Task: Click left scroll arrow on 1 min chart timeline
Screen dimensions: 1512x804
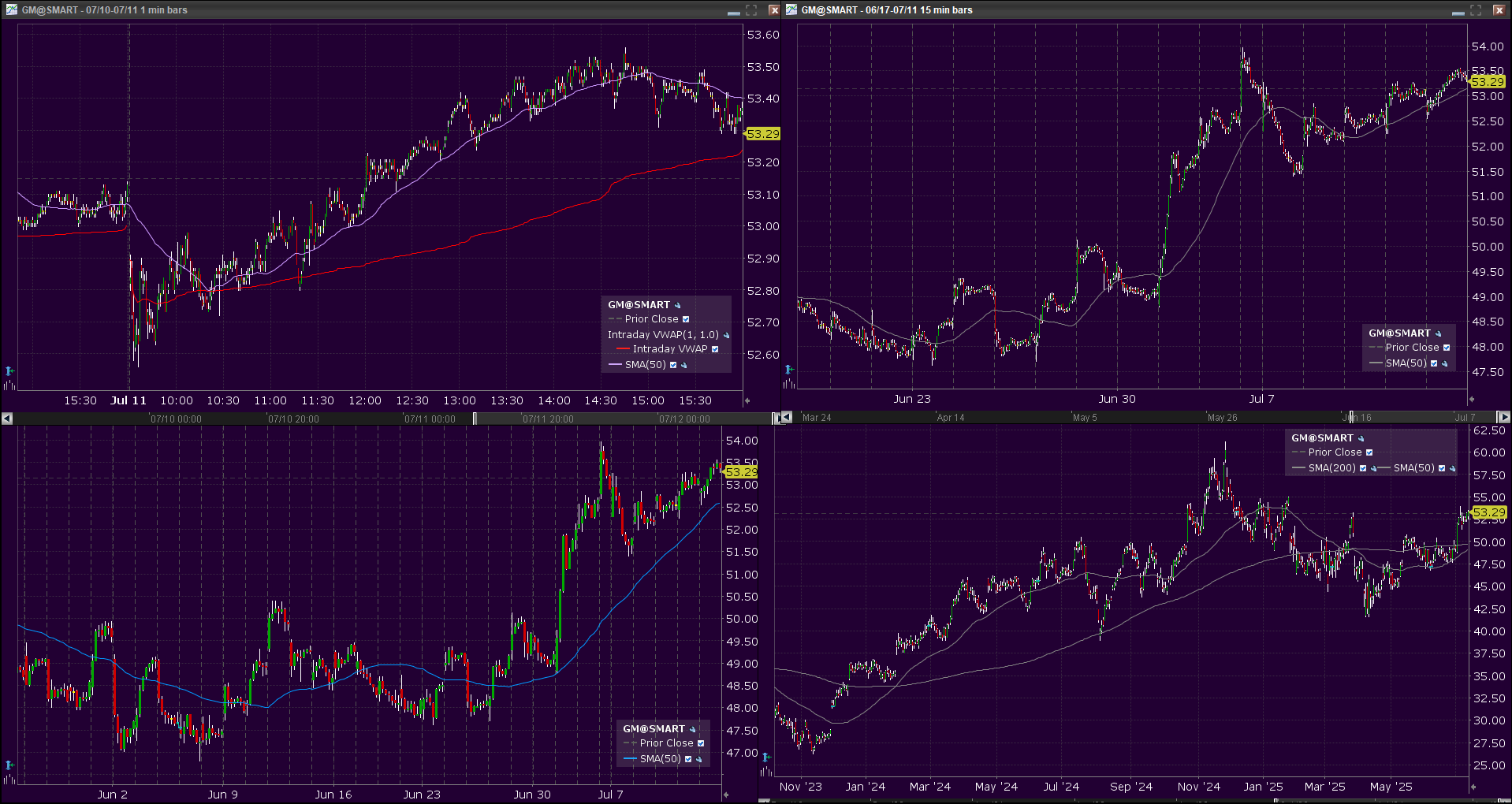Action: [7, 419]
